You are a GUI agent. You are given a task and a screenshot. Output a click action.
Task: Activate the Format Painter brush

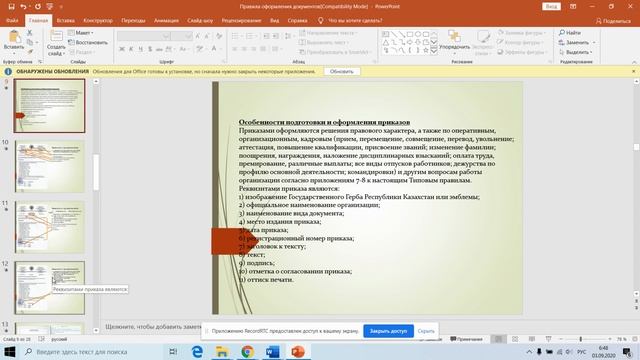[30, 52]
